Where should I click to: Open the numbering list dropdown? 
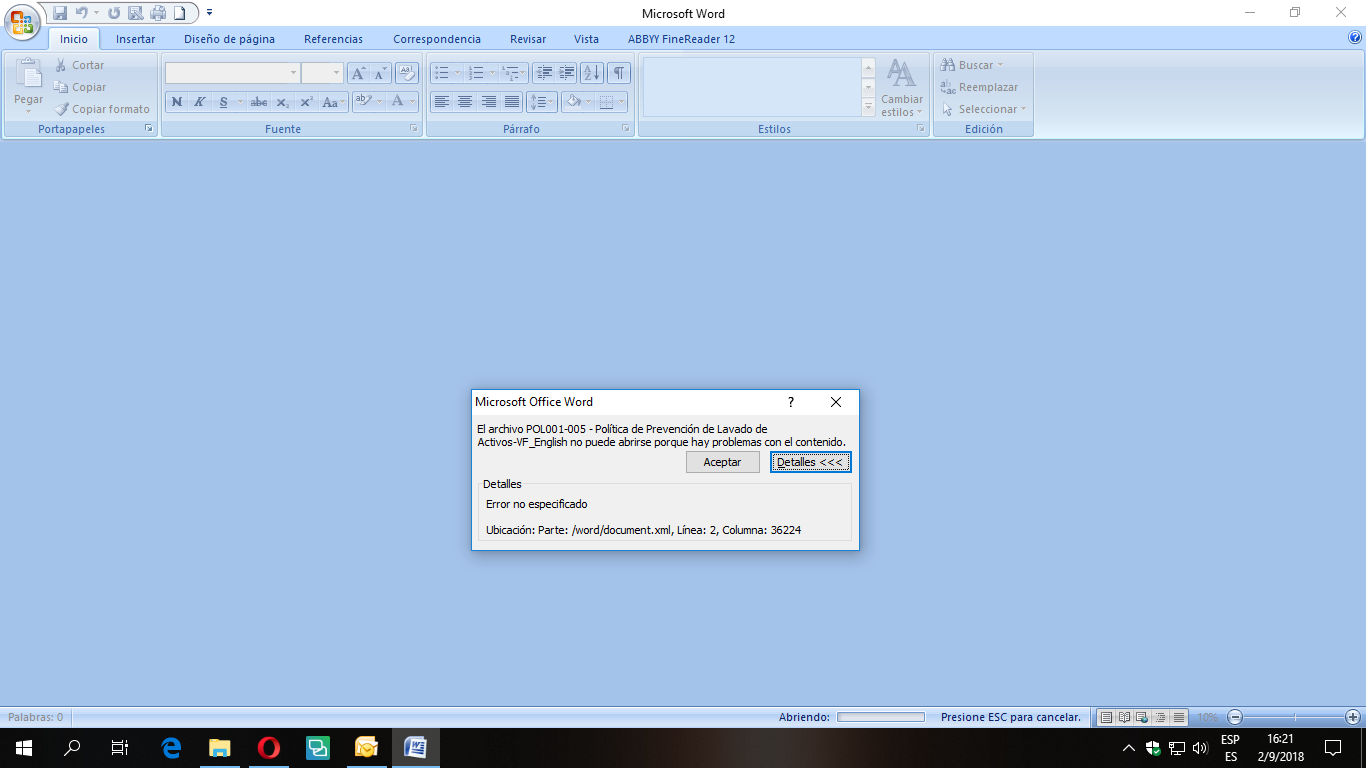click(491, 73)
